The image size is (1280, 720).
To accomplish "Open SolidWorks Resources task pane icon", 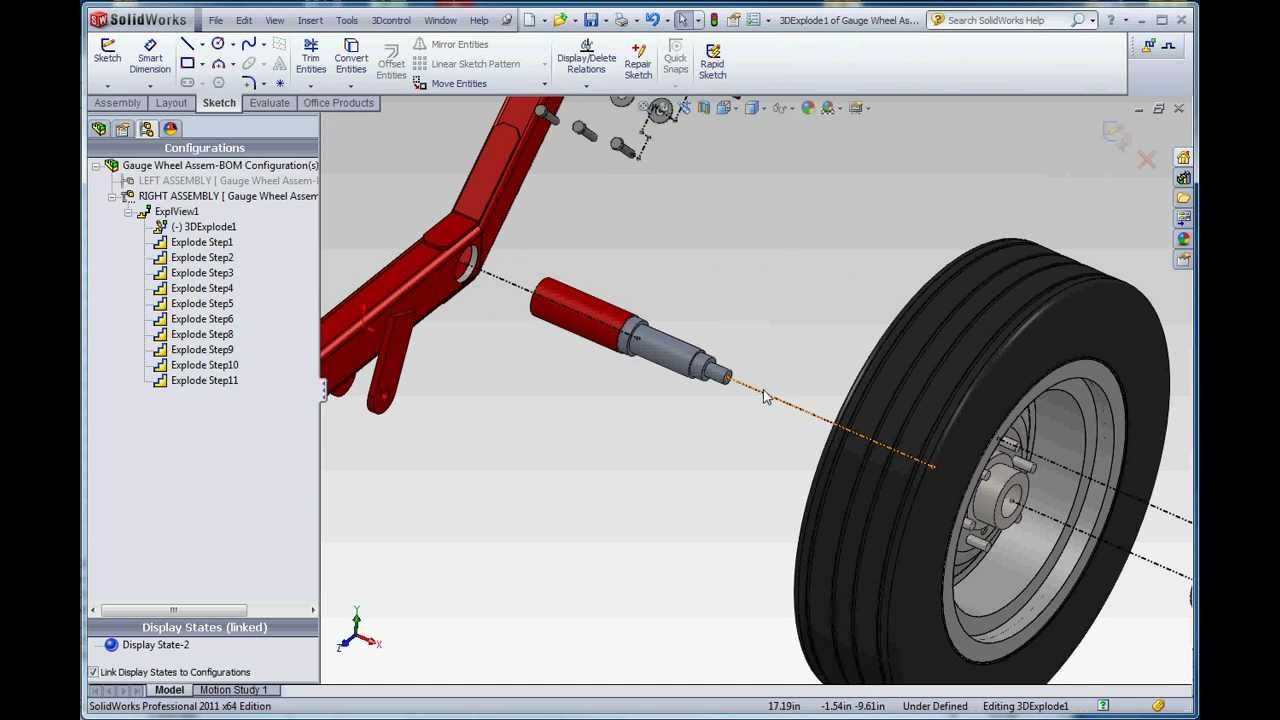I will (1183, 158).
